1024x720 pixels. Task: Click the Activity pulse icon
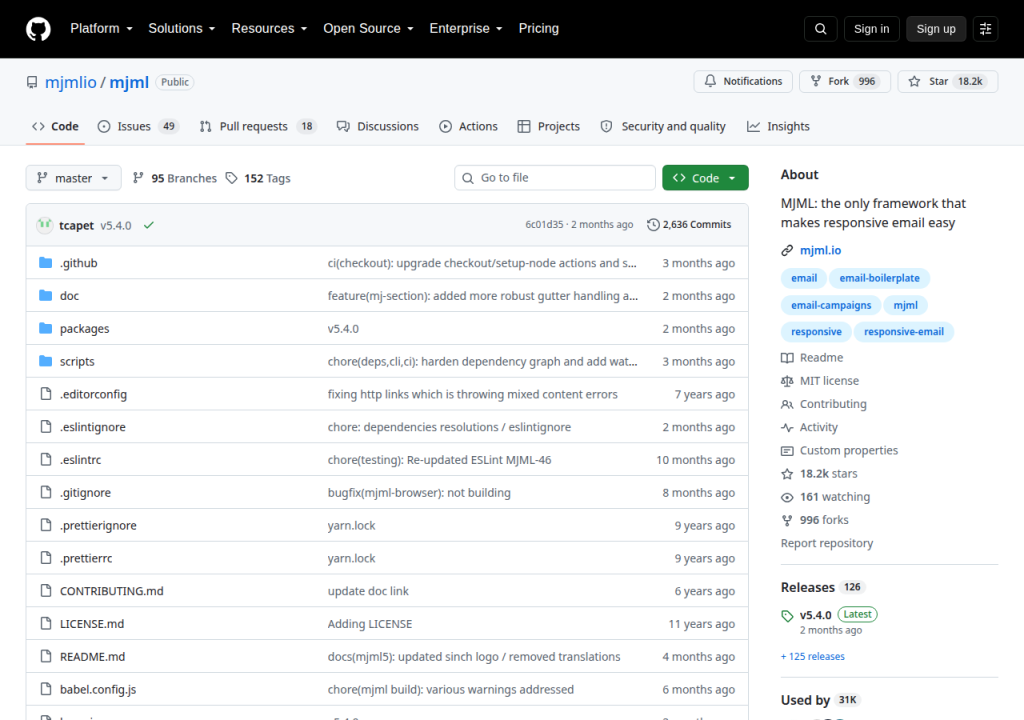(787, 427)
